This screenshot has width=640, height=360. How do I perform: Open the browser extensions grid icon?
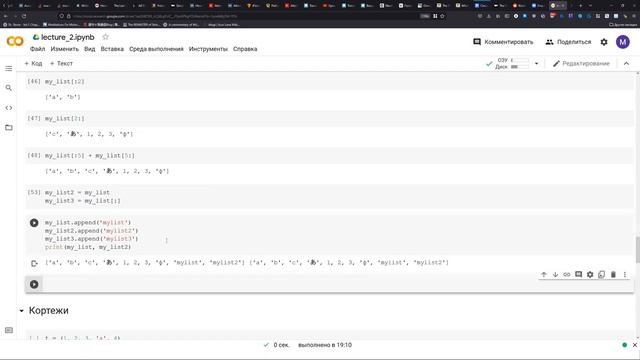click(435, 16)
